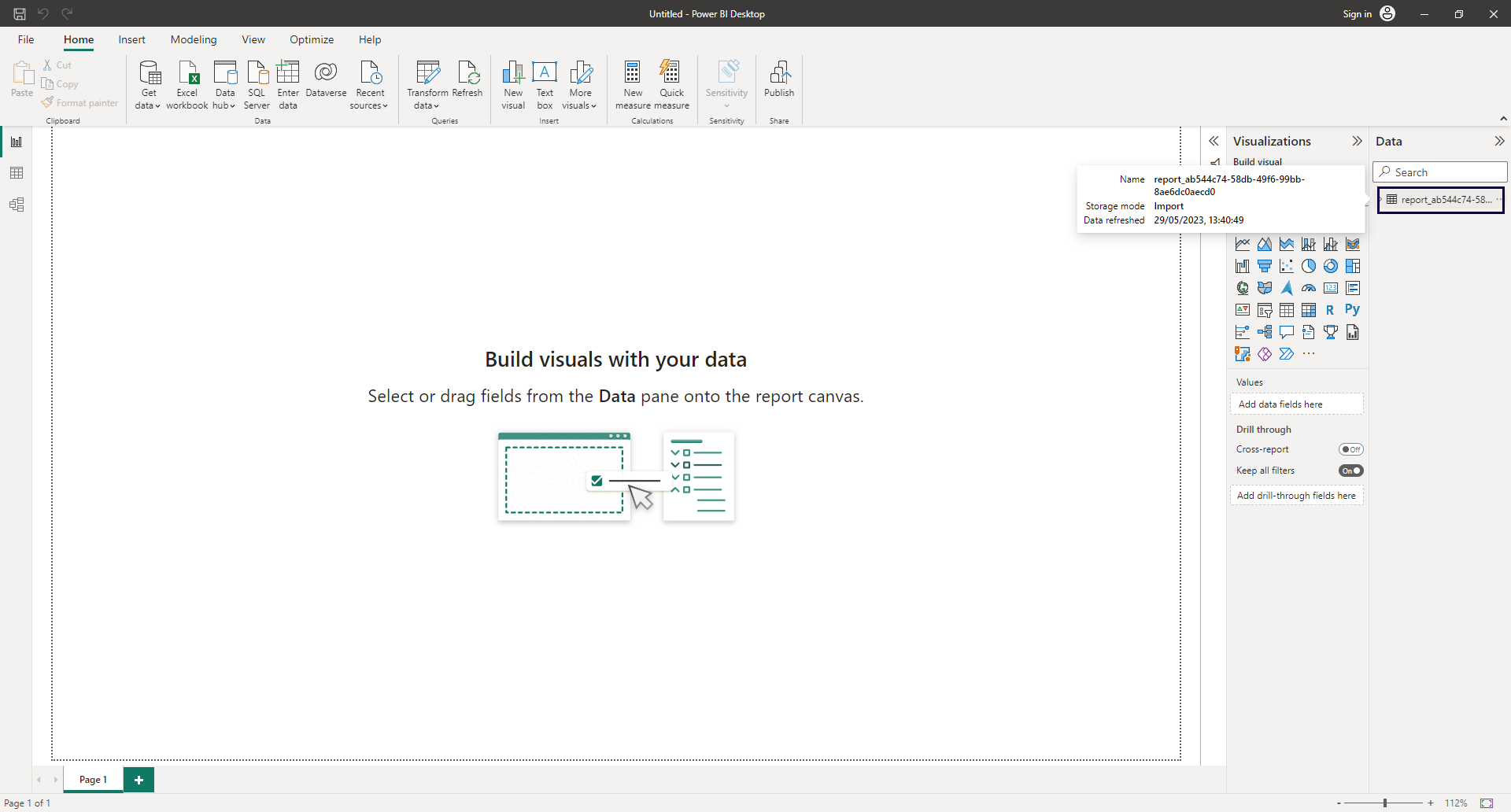
Task: Turn off the Keep all filters toggle
Action: click(x=1351, y=471)
